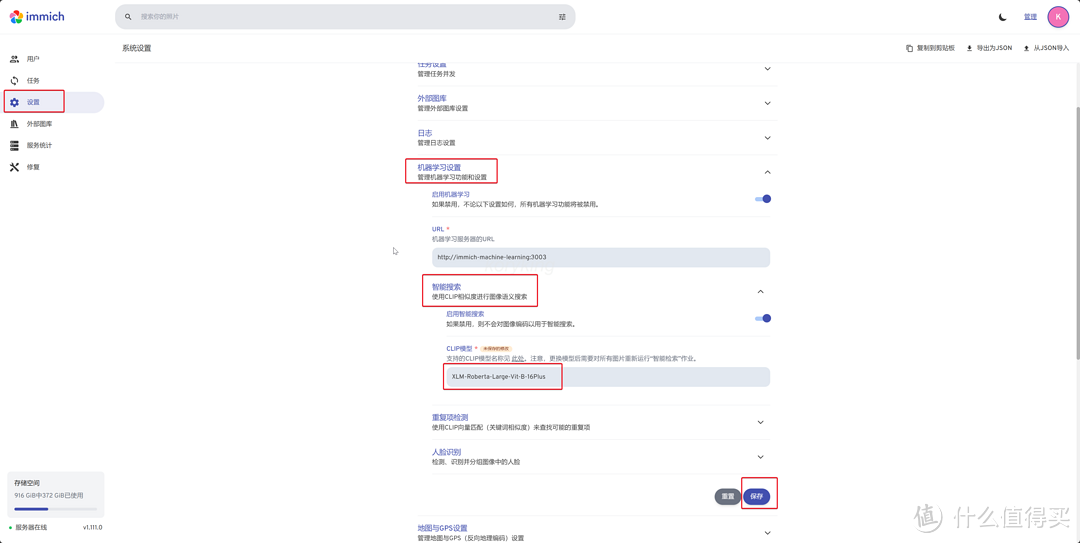The height and width of the screenshot is (543, 1080).
Task: Click the 修复 tools icon in sidebar
Action: click(x=14, y=167)
